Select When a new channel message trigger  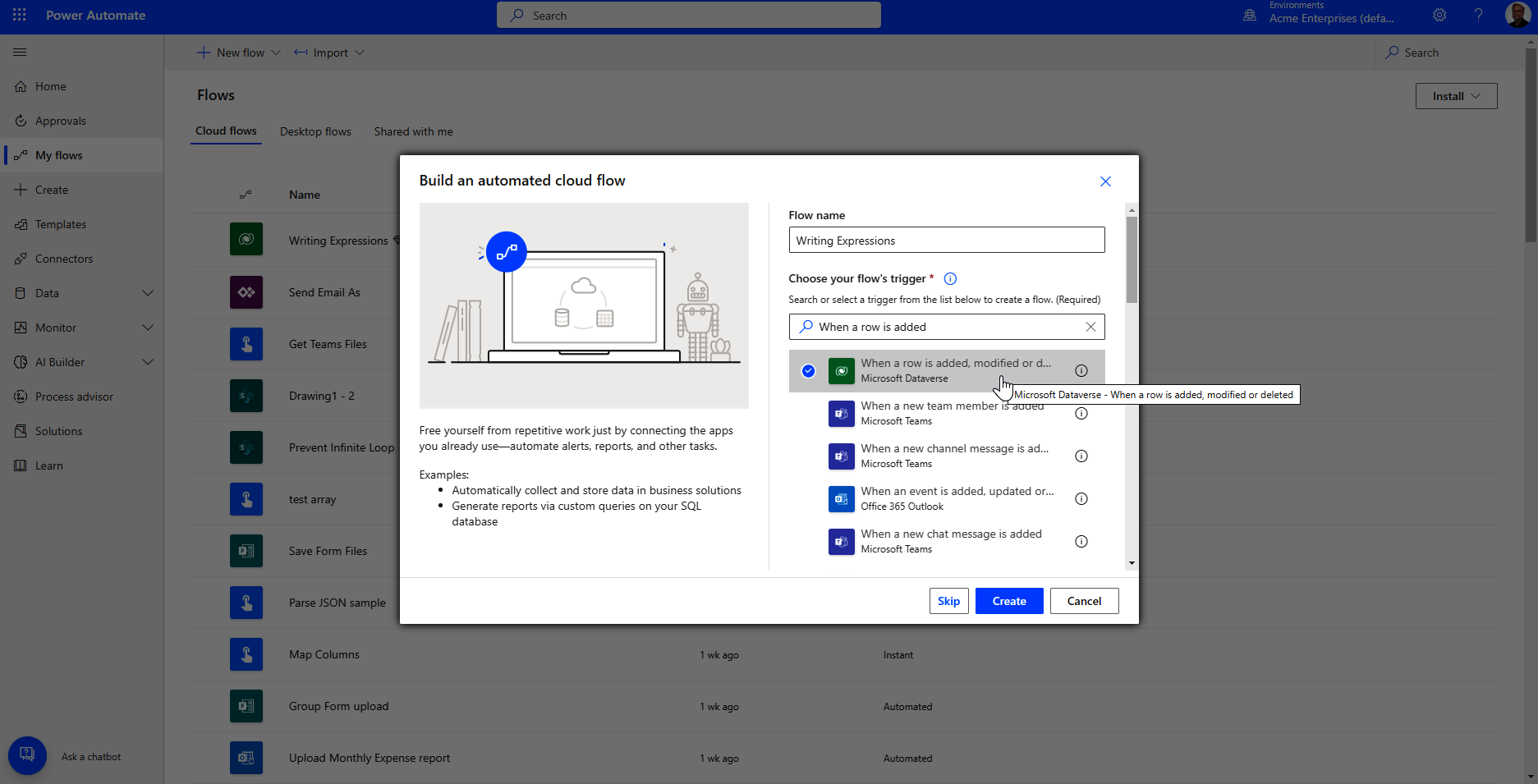tap(947, 456)
